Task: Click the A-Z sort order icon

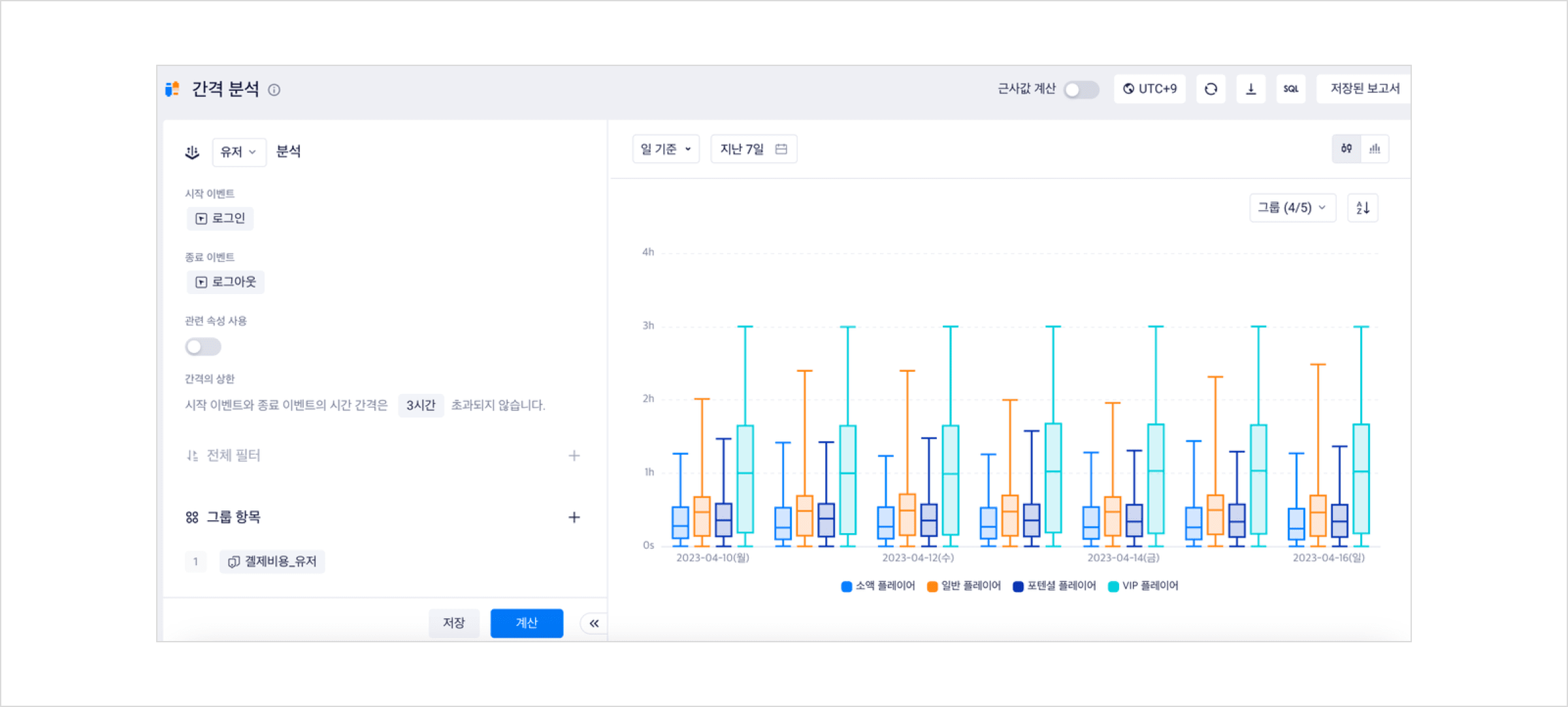Action: 1362,208
